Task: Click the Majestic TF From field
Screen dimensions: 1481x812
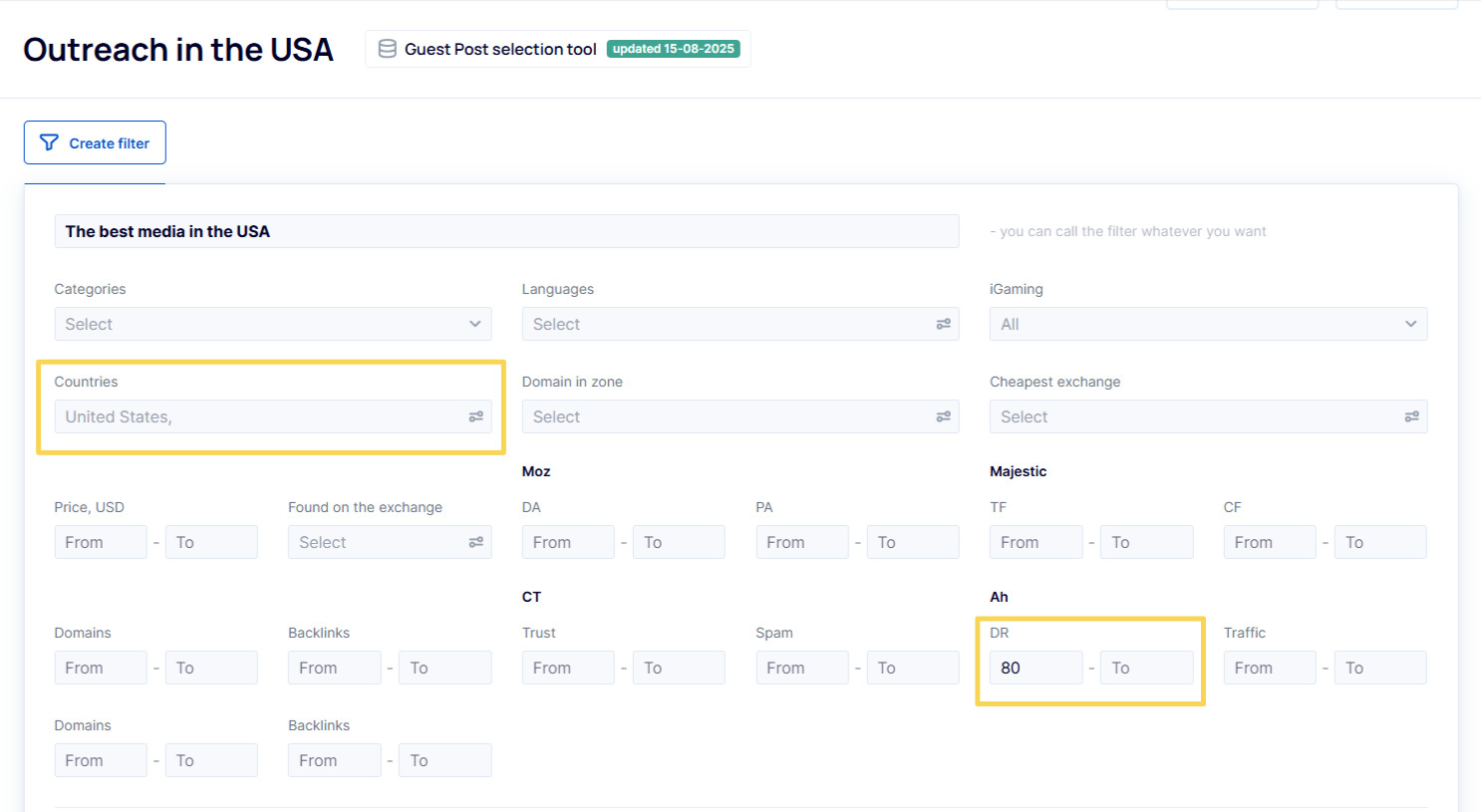Action: pyautogui.click(x=1036, y=542)
